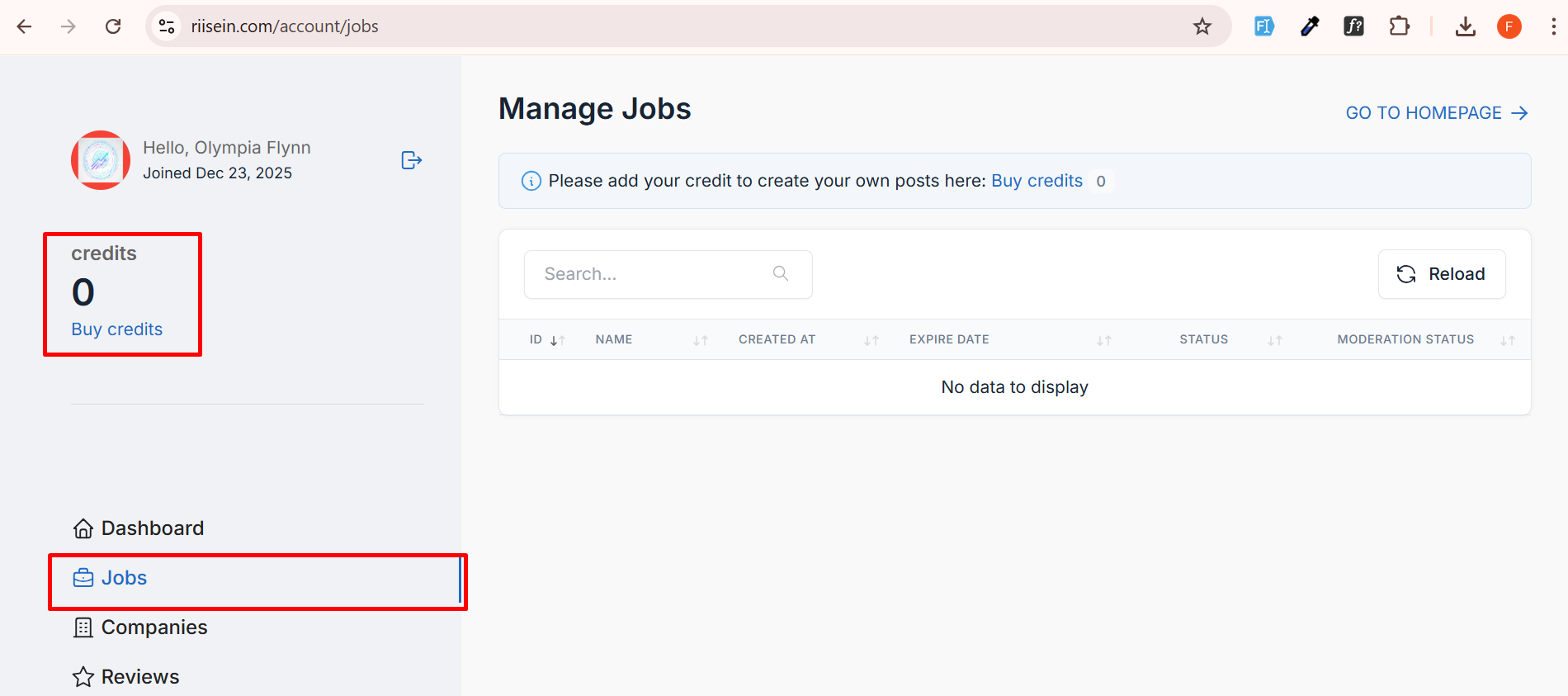The height and width of the screenshot is (696, 1568).
Task: Sort by Moderation Status column
Action: (1507, 340)
